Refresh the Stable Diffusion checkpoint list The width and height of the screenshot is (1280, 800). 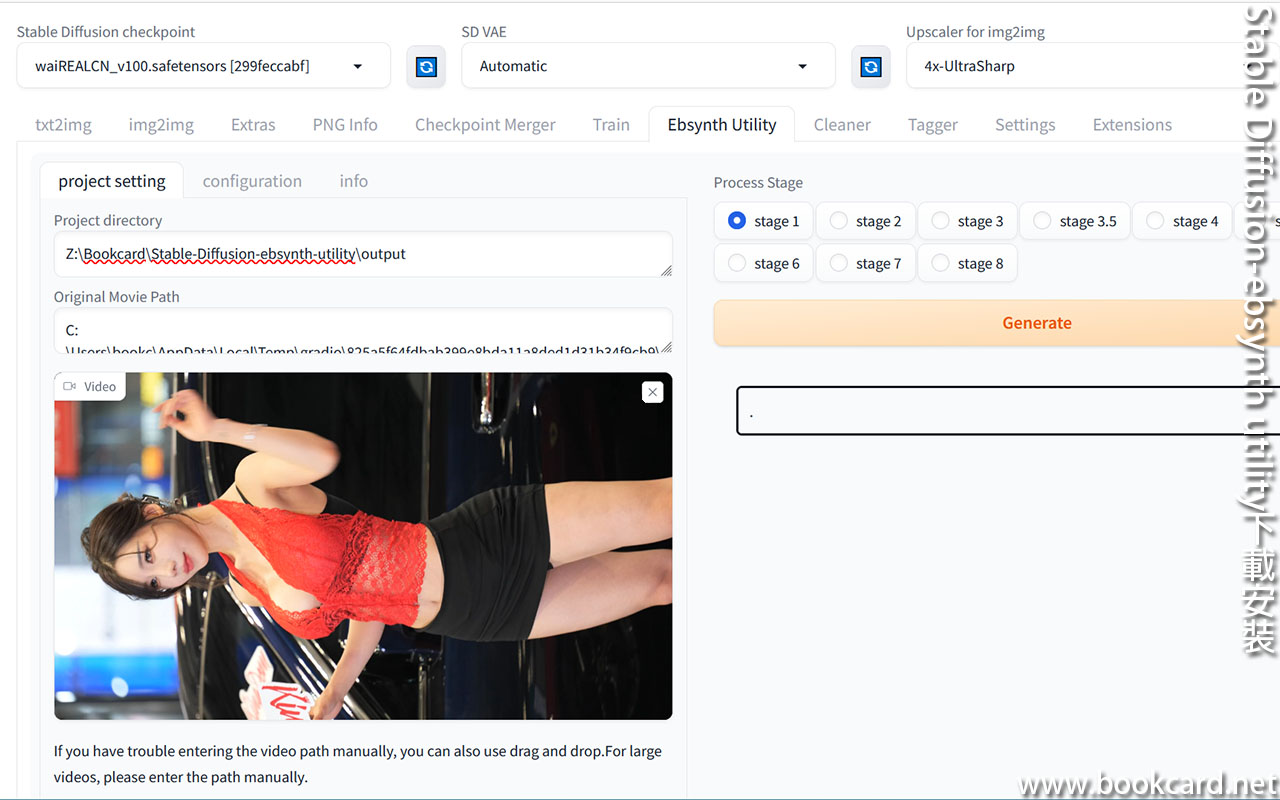click(426, 66)
